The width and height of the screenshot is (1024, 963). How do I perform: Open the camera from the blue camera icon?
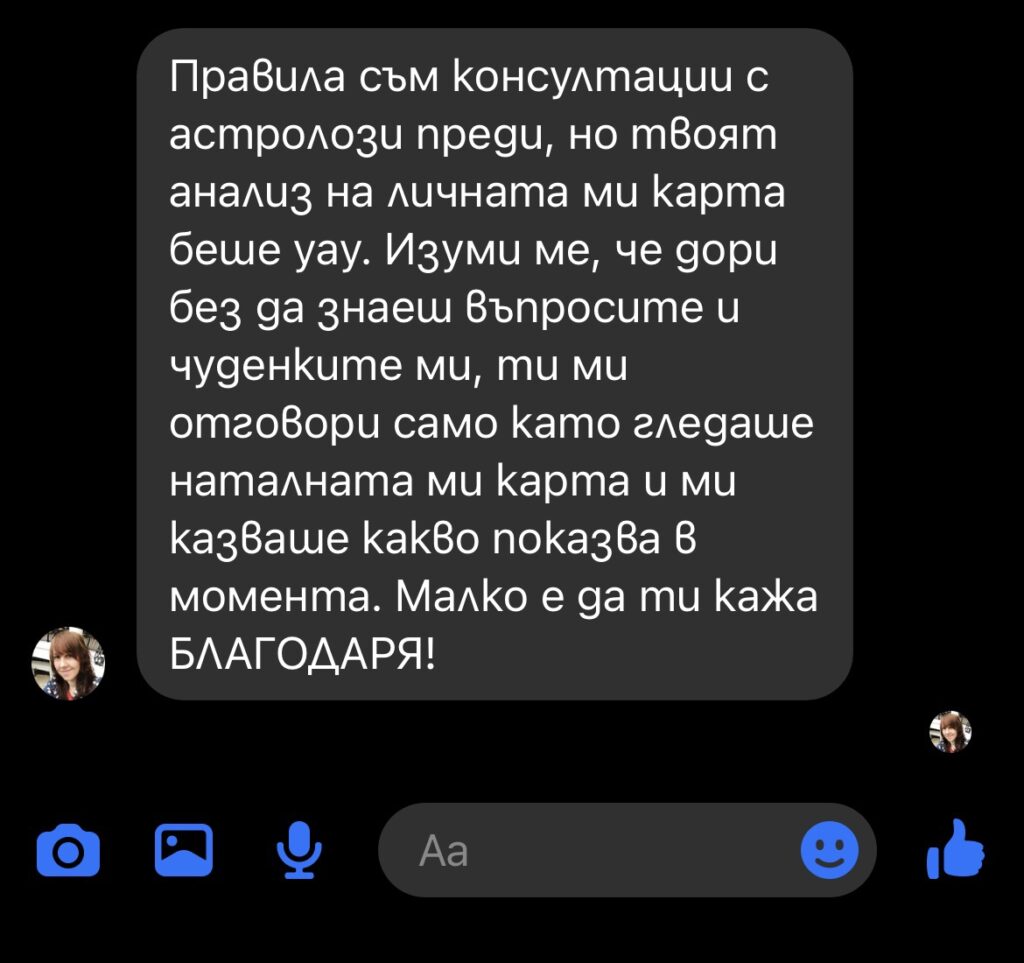(69, 850)
